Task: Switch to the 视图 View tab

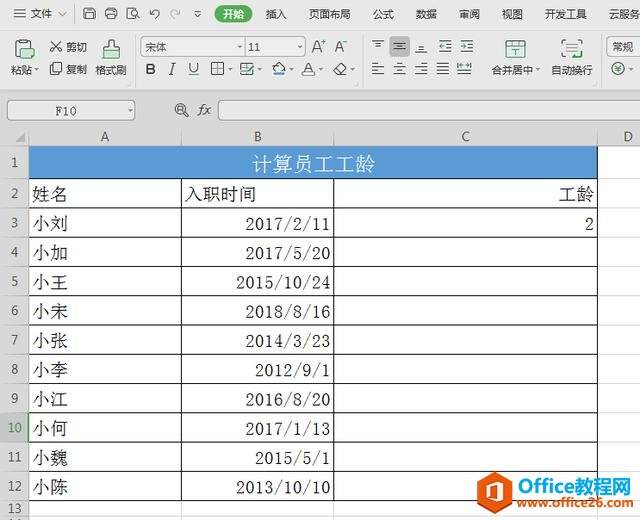Action: [512, 14]
